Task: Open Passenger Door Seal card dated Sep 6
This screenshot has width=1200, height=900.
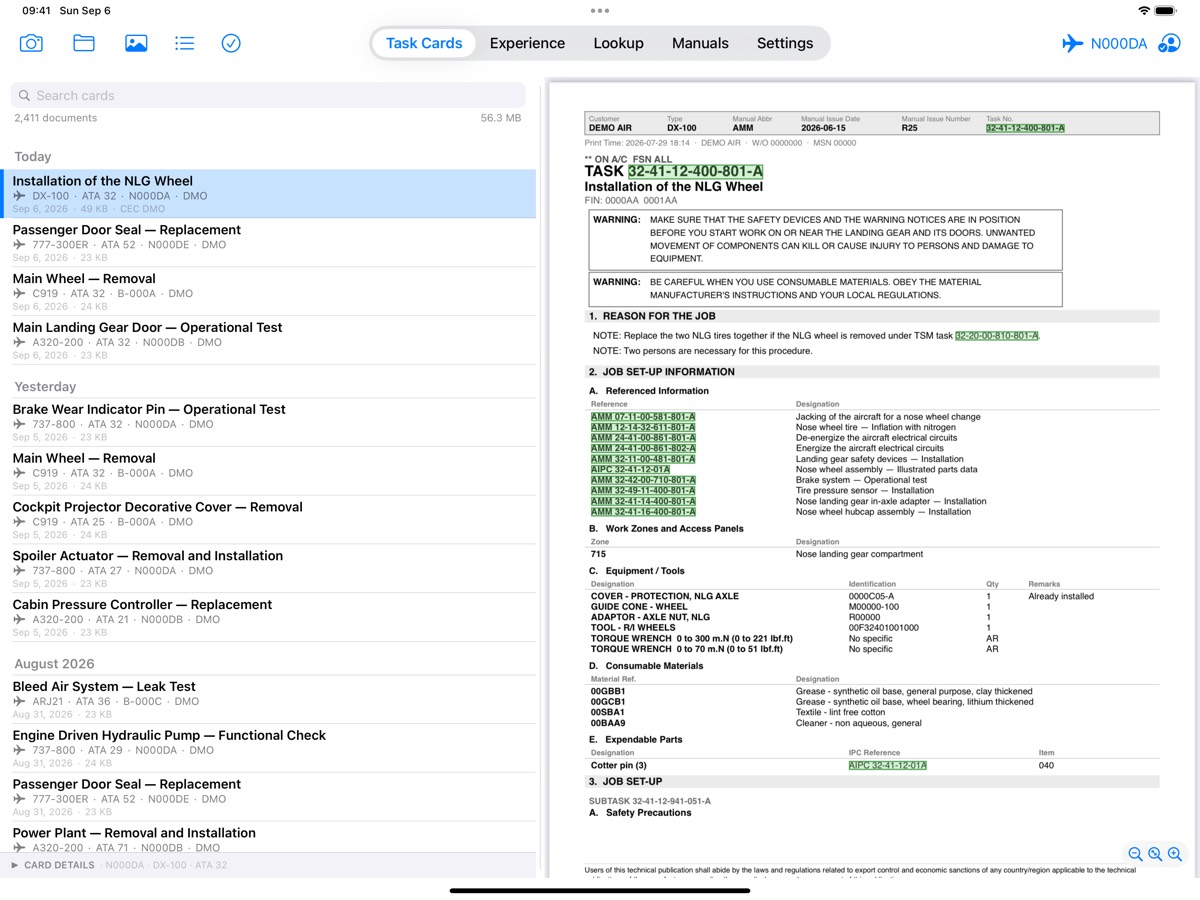Action: click(268, 243)
